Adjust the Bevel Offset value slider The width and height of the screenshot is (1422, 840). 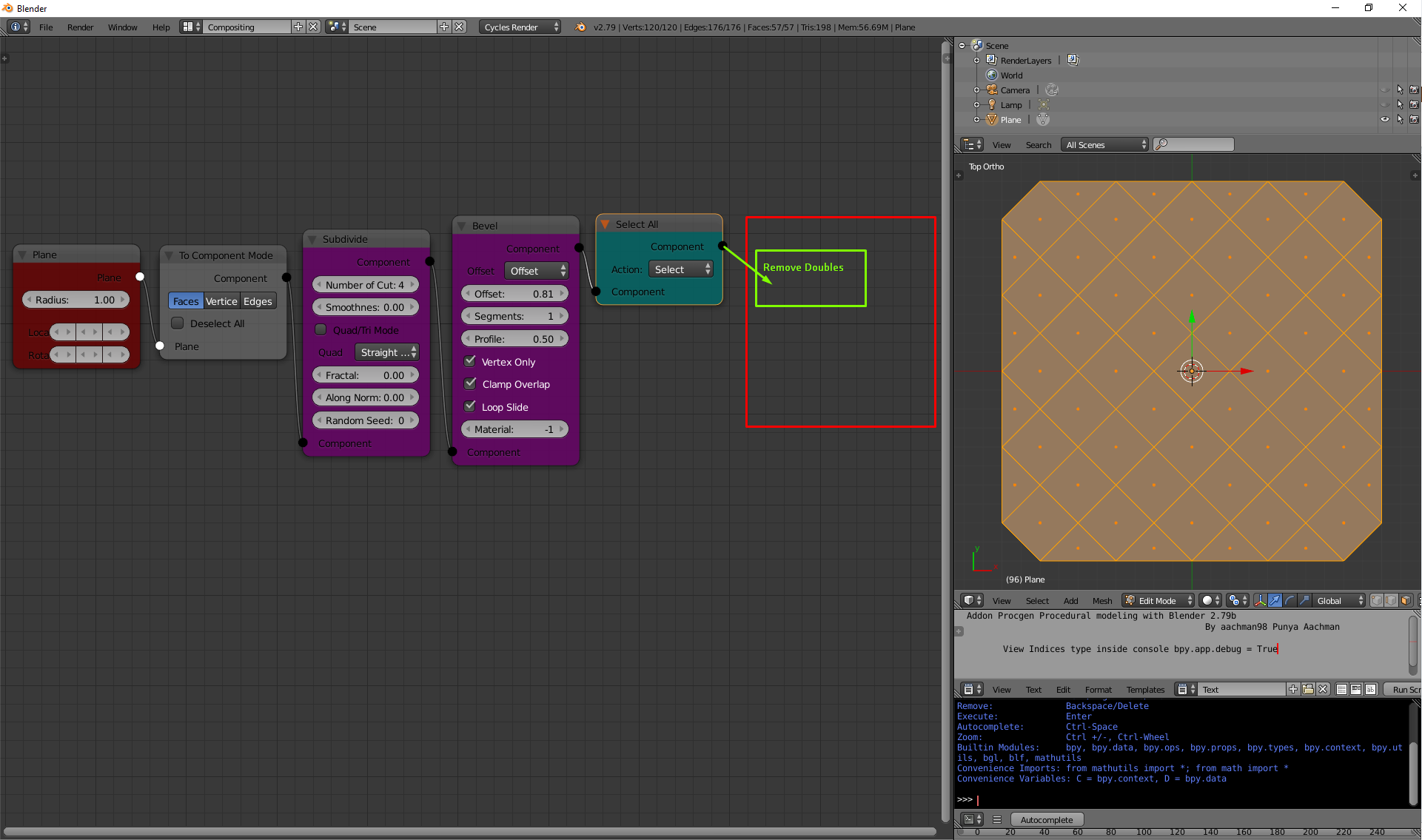point(514,294)
